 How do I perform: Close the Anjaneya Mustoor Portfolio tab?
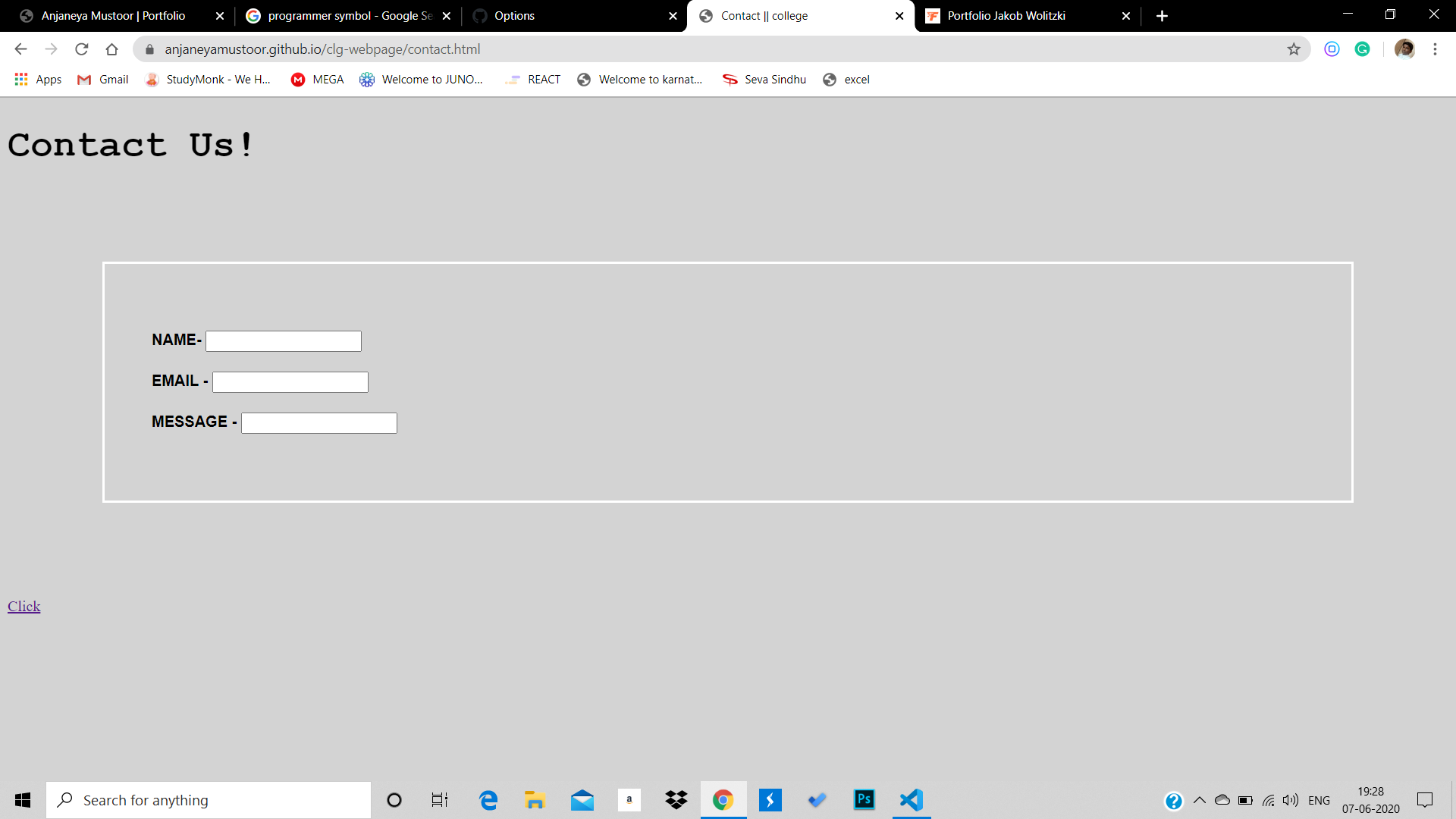pyautogui.click(x=220, y=16)
